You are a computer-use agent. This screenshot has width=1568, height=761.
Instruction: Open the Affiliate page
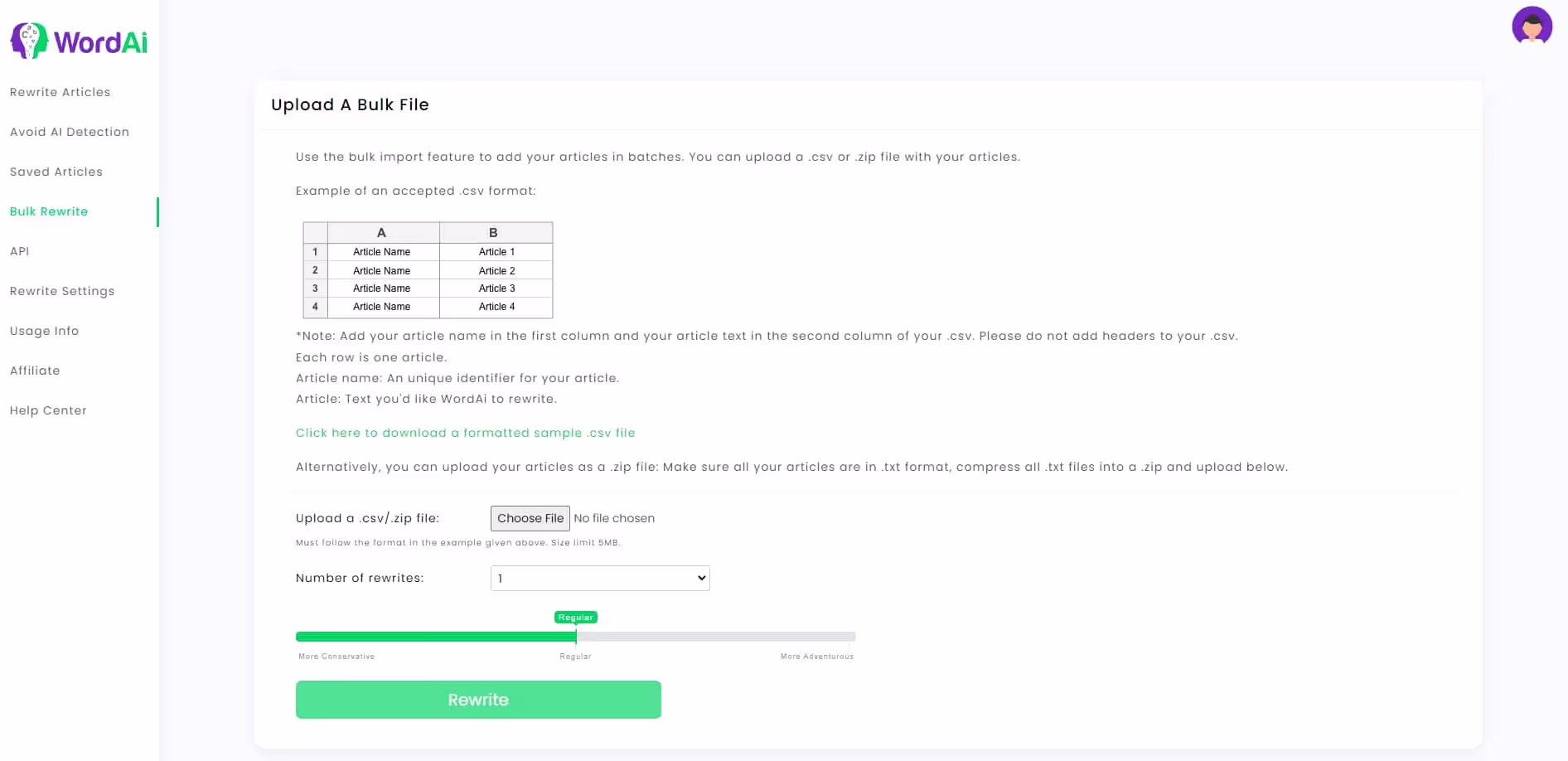pos(35,371)
